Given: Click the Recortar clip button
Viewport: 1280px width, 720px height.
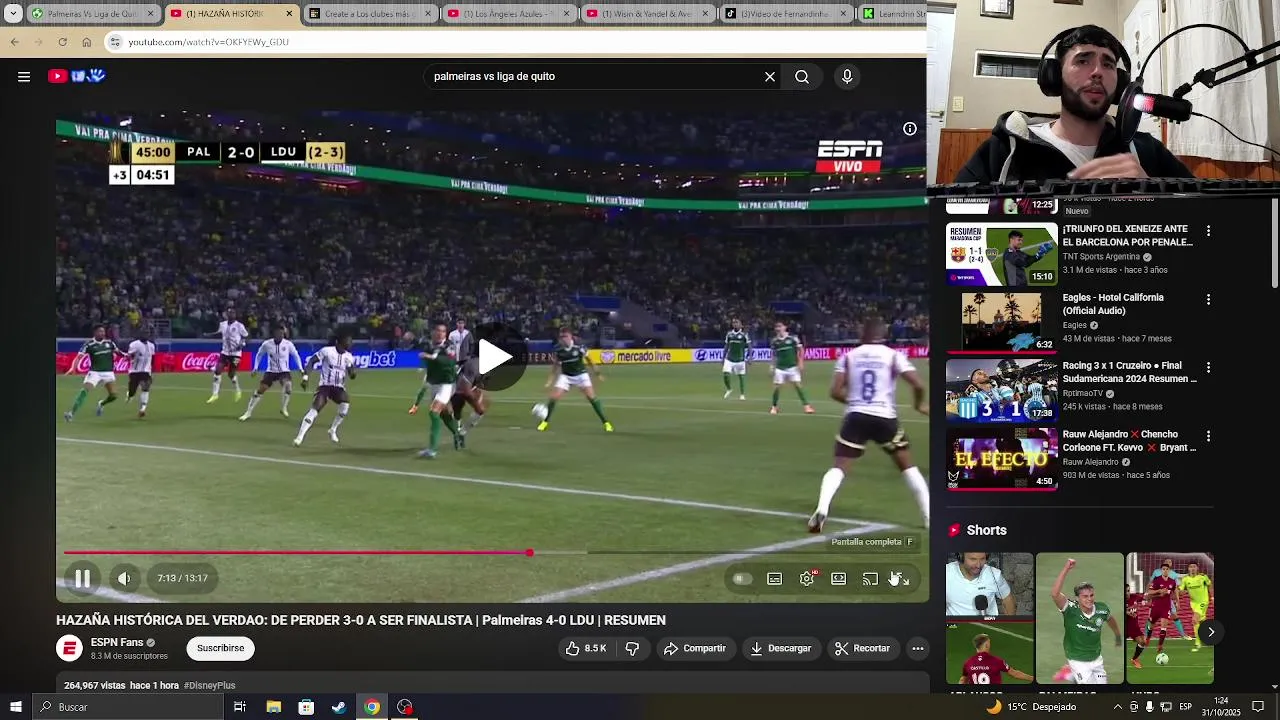Looking at the screenshot, I should coord(862,648).
